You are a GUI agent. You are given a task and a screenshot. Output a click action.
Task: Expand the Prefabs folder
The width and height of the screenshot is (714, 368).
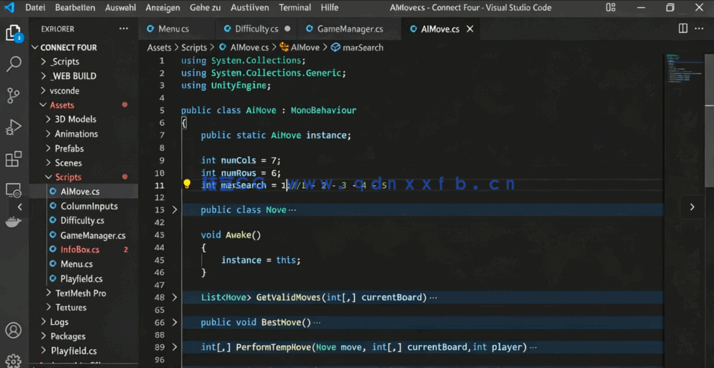[83, 148]
